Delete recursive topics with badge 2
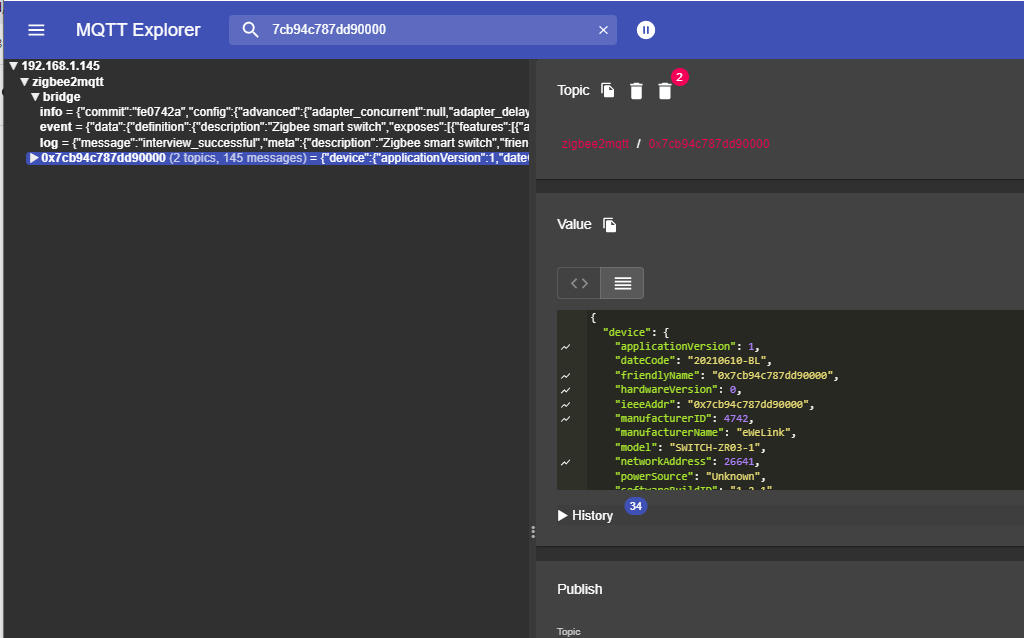This screenshot has width=1024, height=638. (x=665, y=91)
